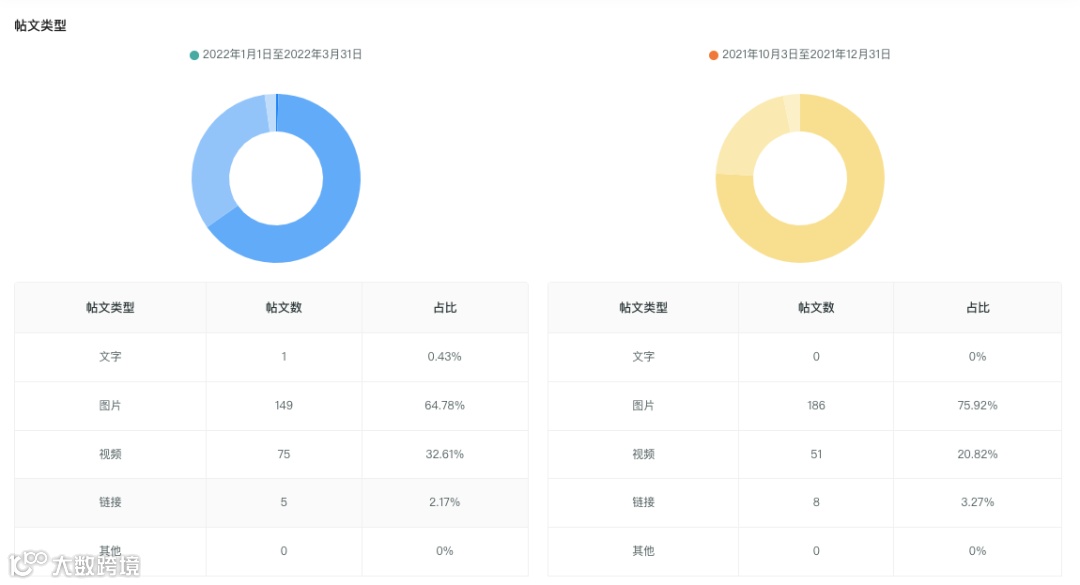
Task: Click the orange legend dot for 2021 period
Action: (x=714, y=55)
